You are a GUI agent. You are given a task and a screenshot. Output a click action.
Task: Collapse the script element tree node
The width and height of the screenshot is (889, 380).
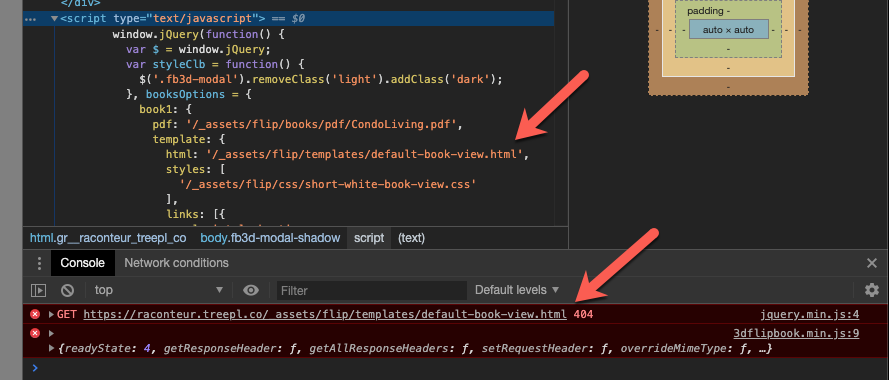pyautogui.click(x=54, y=19)
